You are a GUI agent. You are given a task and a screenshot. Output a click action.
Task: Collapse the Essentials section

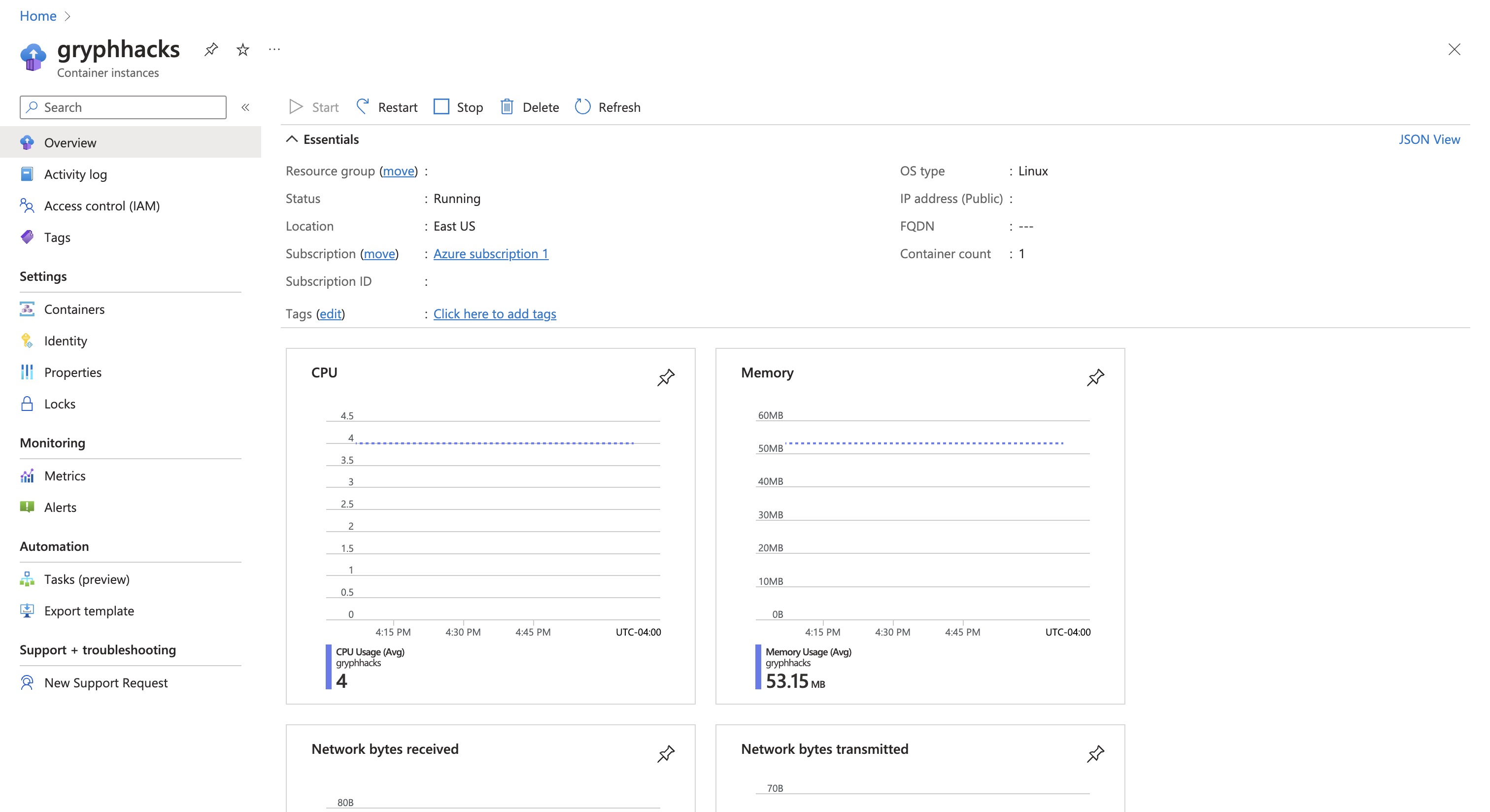click(292, 139)
